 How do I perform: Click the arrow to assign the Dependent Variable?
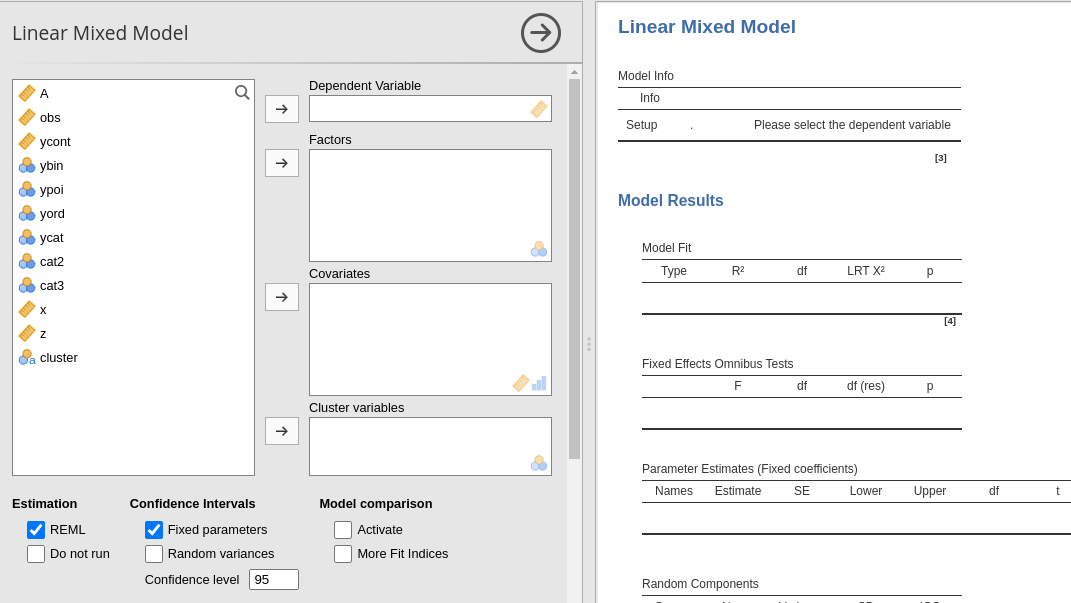281,109
